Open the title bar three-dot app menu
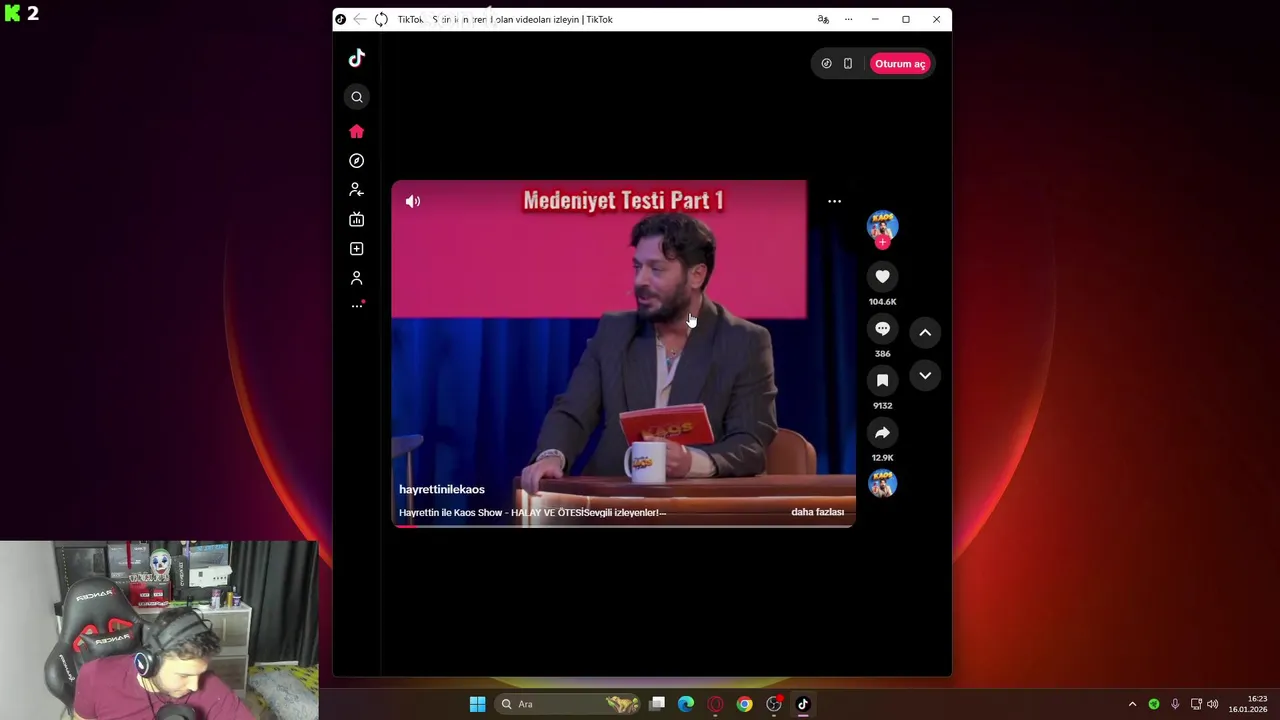 pyautogui.click(x=848, y=19)
